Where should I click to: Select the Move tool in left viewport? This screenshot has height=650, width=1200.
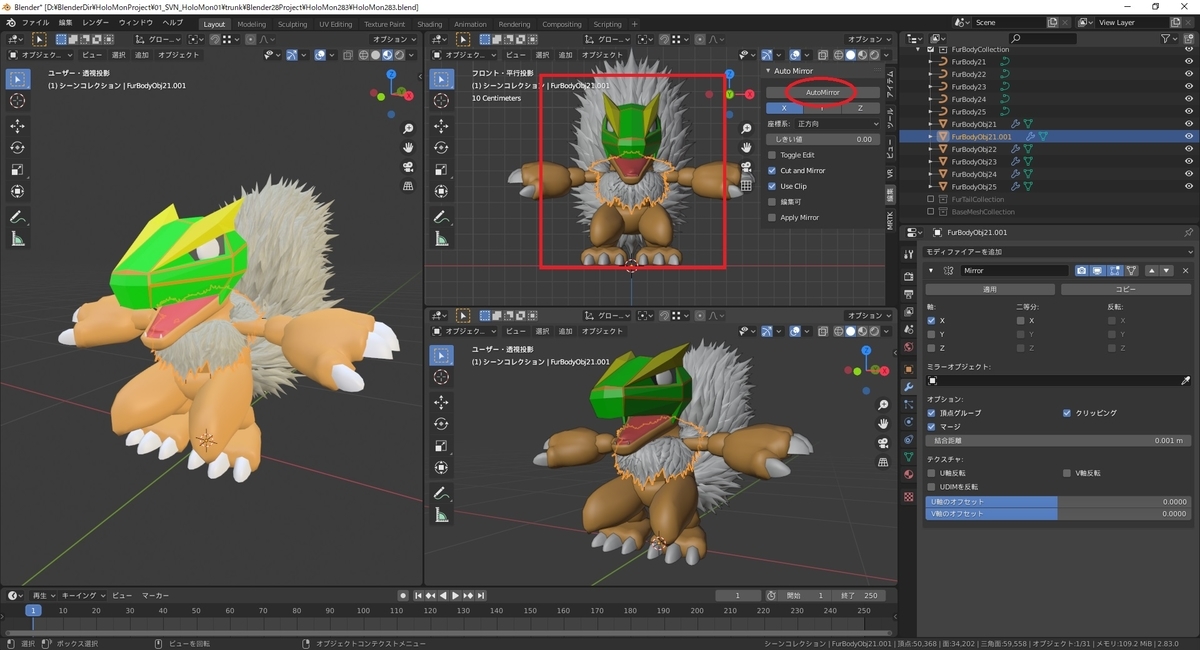pyautogui.click(x=18, y=126)
